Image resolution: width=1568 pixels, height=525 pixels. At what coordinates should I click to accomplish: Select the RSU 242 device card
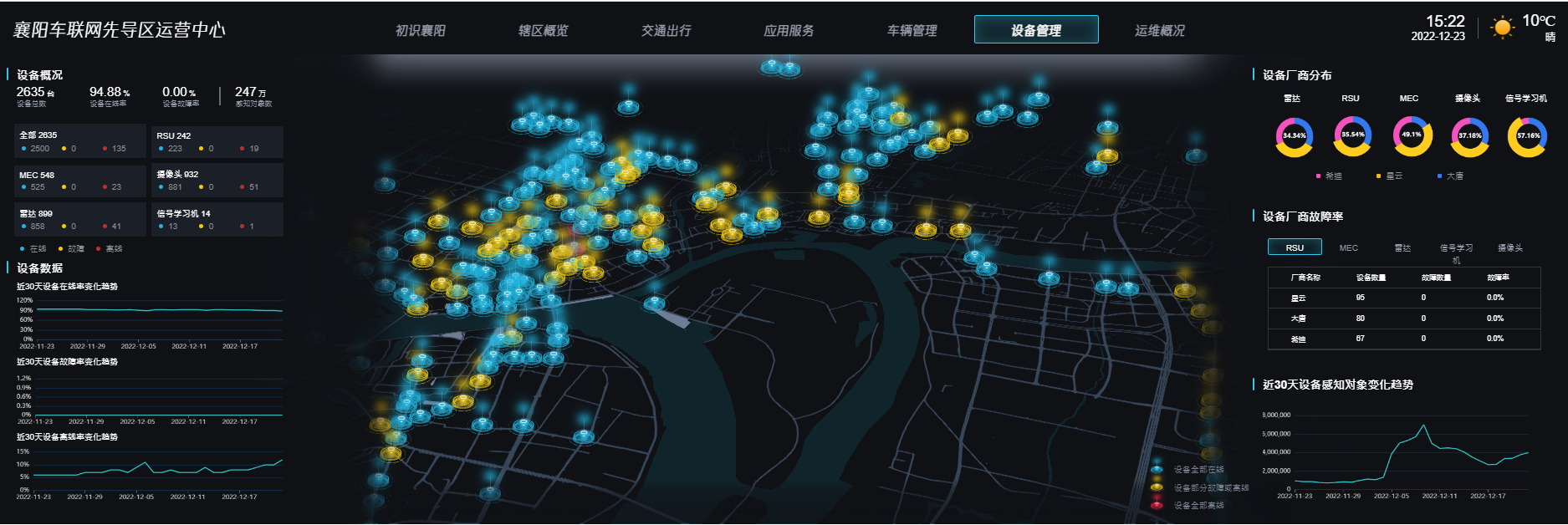point(217,141)
